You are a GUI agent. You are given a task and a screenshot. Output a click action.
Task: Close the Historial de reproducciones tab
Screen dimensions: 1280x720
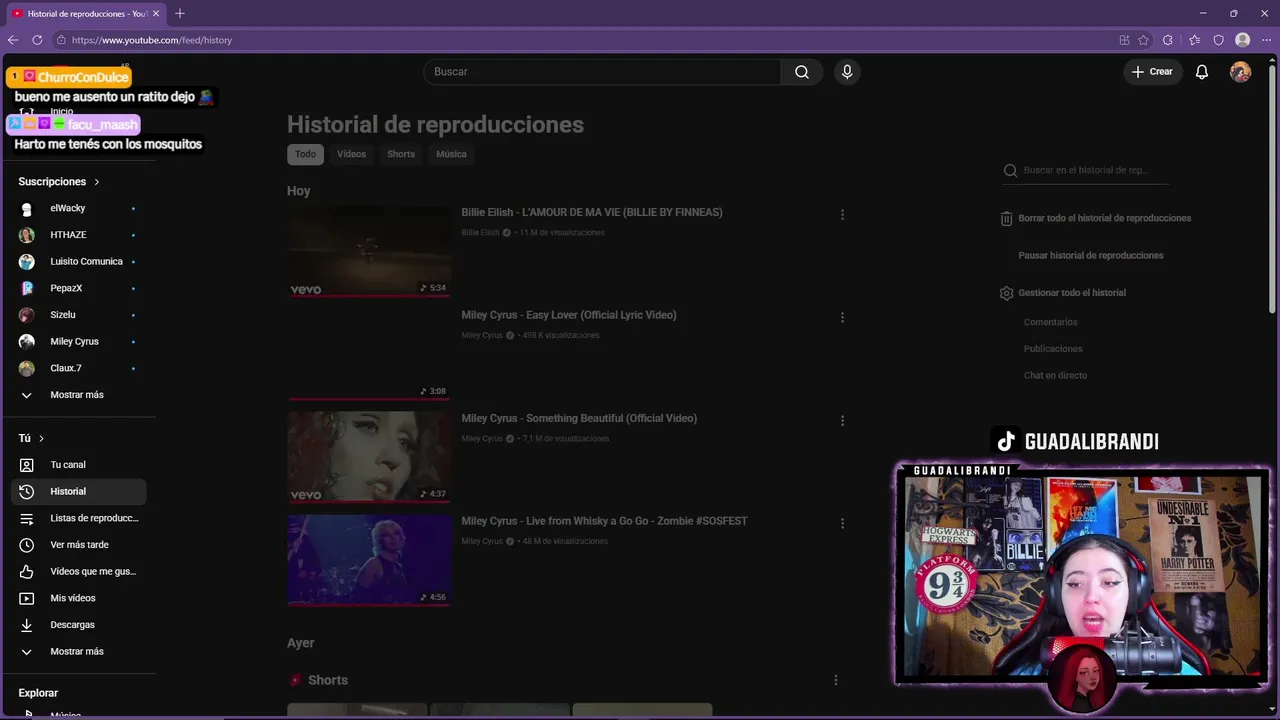tap(156, 13)
